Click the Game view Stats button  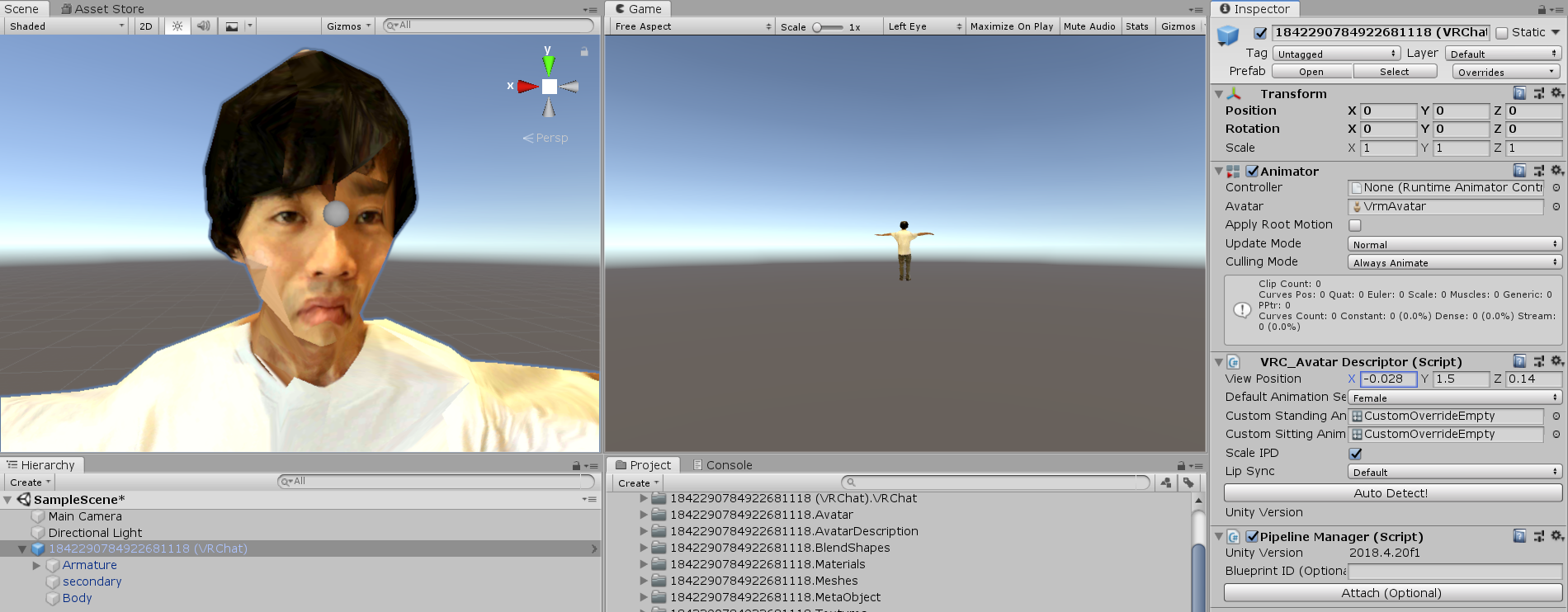pyautogui.click(x=1137, y=26)
